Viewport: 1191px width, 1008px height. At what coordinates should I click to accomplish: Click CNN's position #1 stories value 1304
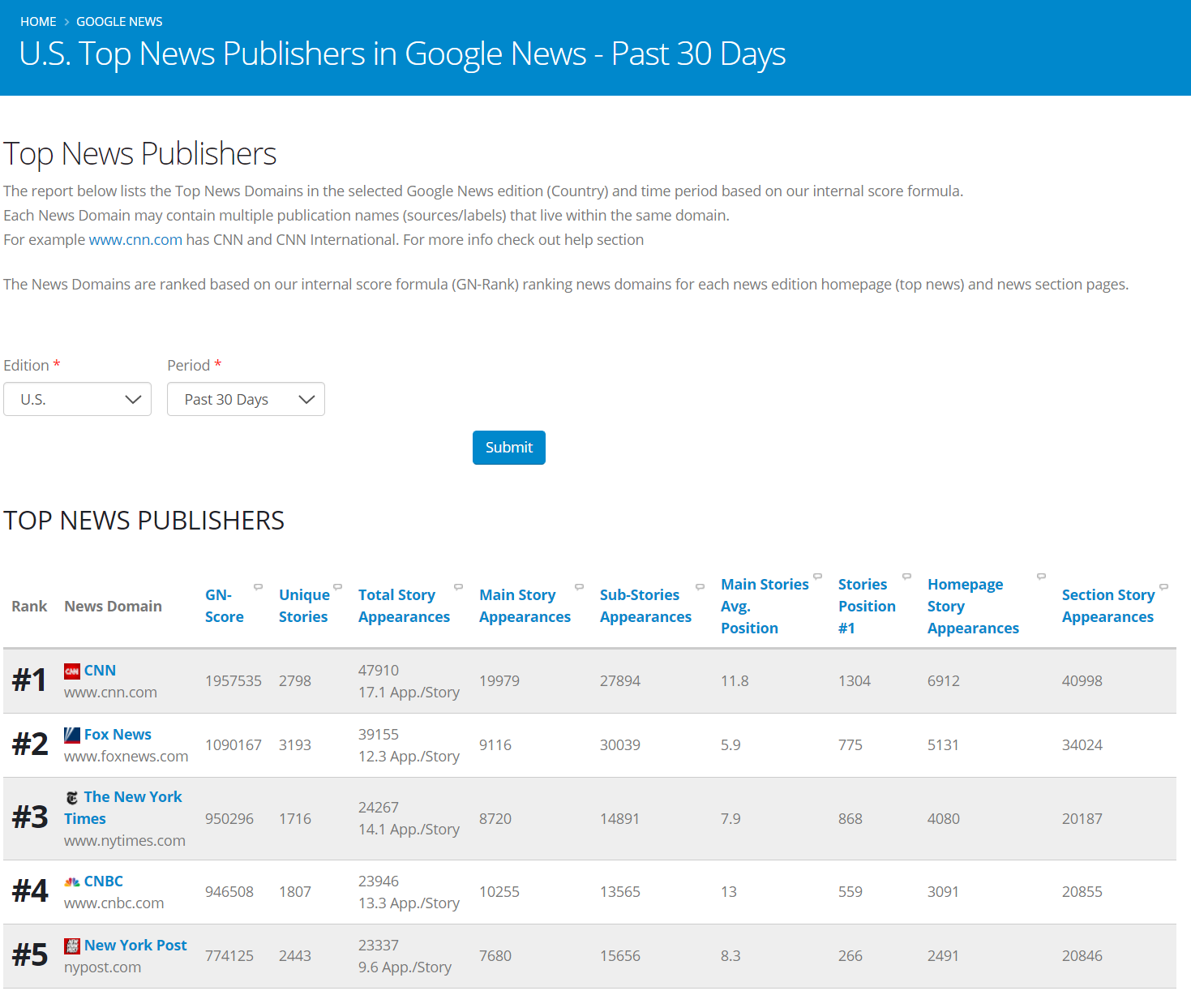(855, 681)
